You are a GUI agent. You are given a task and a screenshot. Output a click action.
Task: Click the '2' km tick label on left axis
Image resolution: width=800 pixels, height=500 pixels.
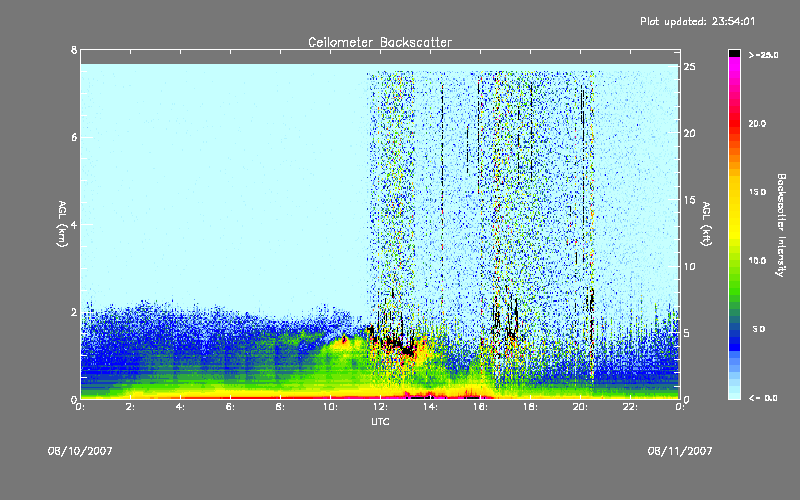coord(74,312)
